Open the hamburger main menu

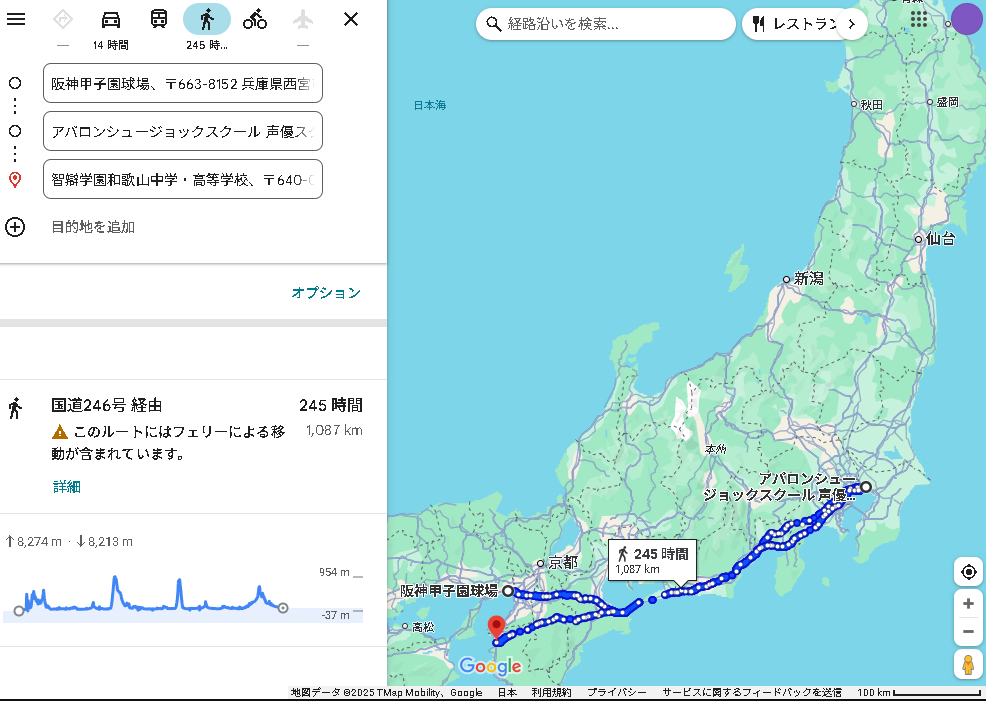coord(16,19)
